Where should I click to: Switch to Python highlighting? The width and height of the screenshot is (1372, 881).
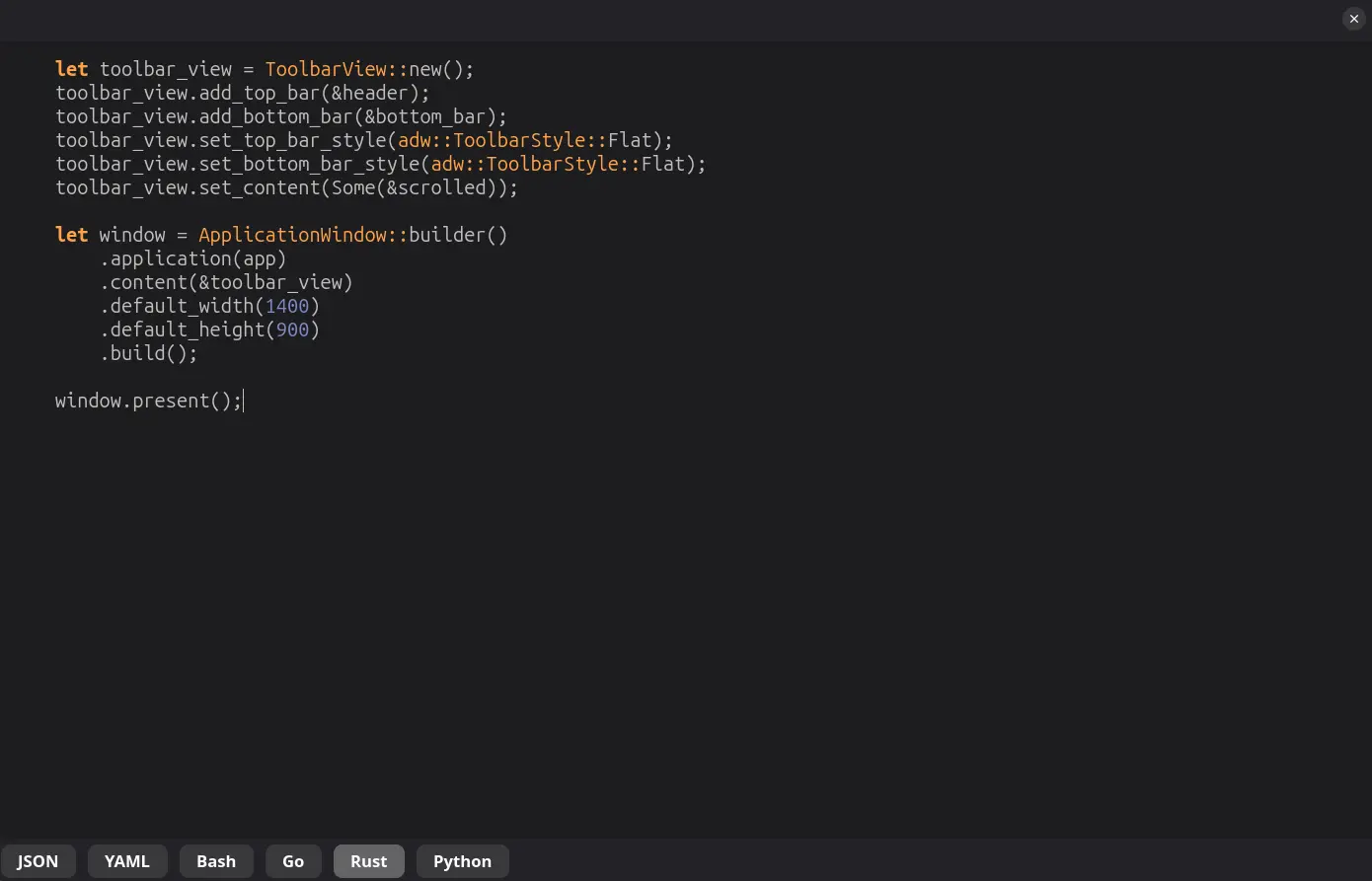point(462,861)
